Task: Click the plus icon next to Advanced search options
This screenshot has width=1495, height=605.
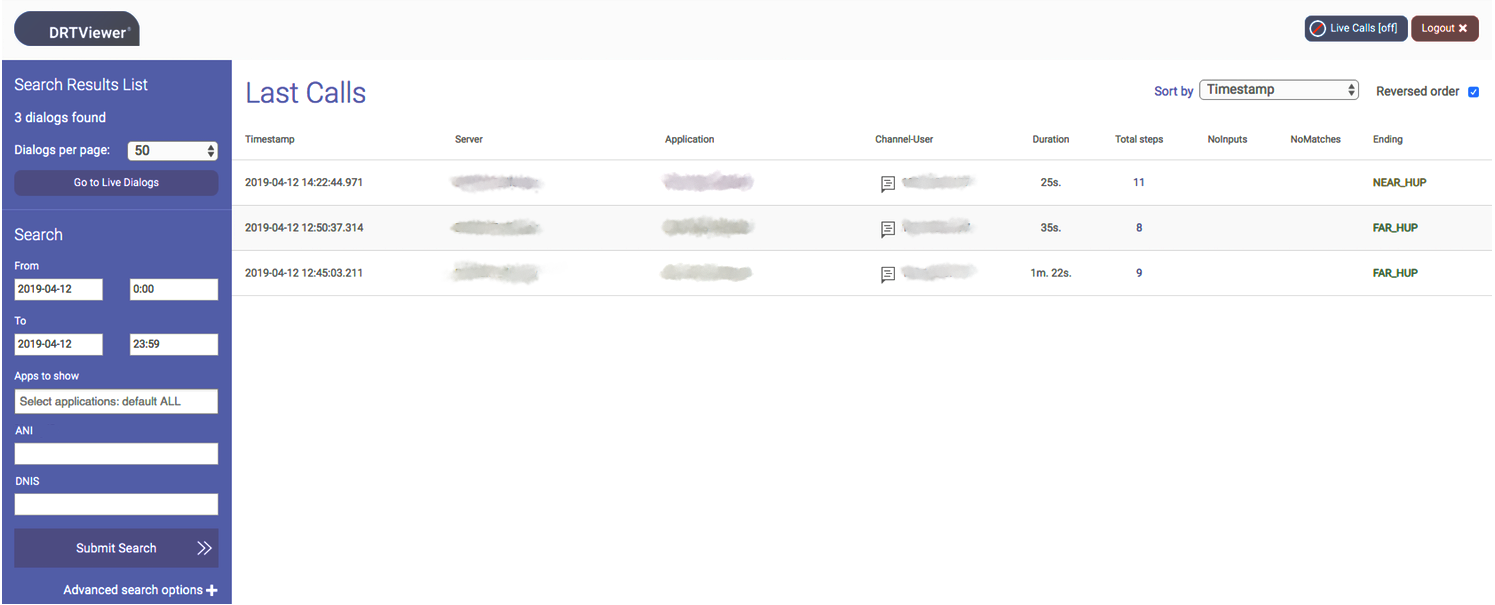Action: pyautogui.click(x=211, y=590)
